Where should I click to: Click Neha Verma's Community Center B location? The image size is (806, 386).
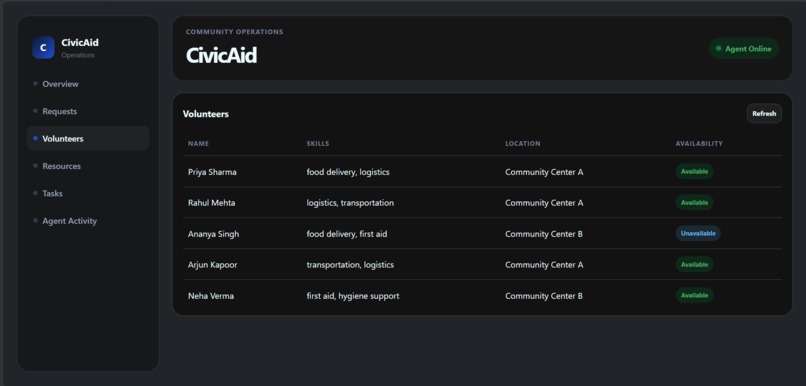[544, 296]
